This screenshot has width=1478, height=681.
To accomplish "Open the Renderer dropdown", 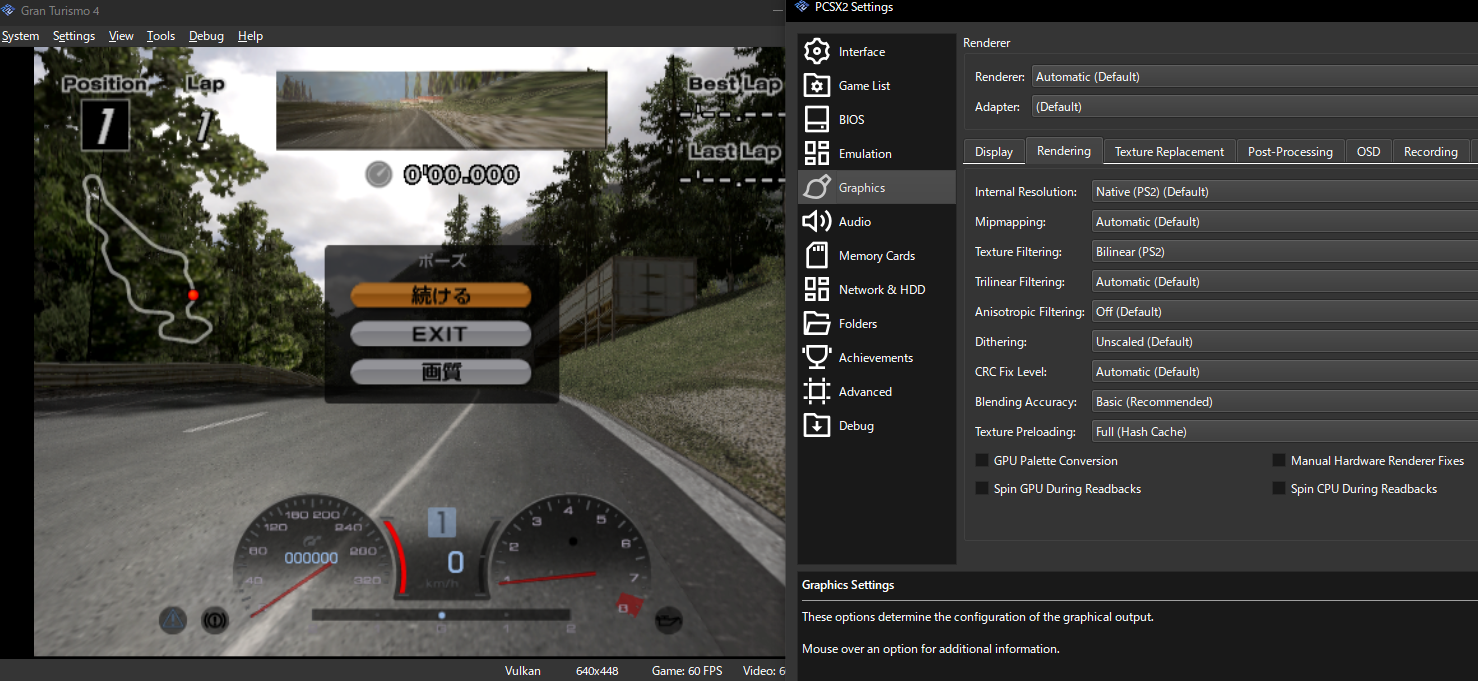I will [x=1254, y=77].
